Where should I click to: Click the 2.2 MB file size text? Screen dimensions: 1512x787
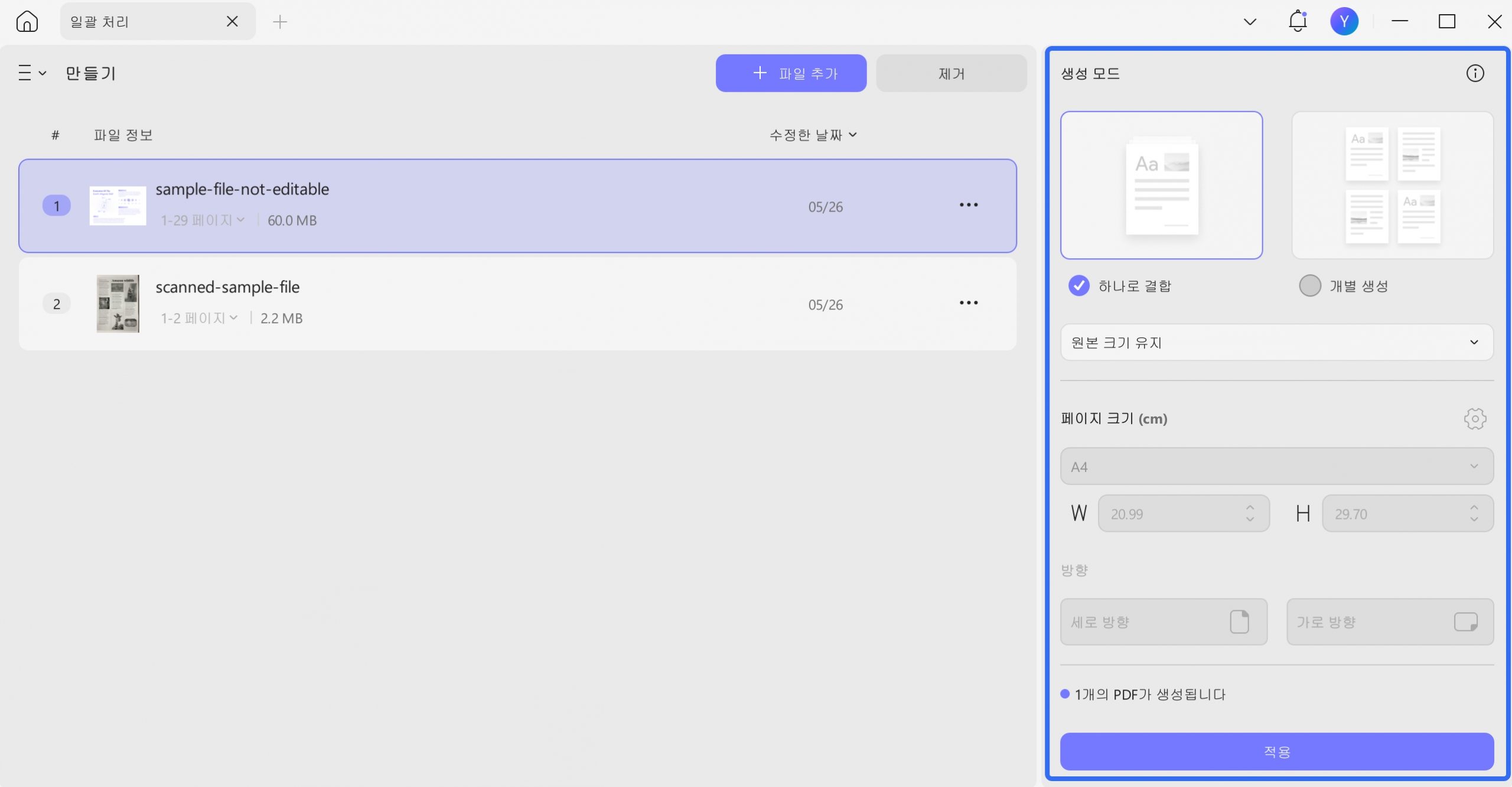click(281, 318)
